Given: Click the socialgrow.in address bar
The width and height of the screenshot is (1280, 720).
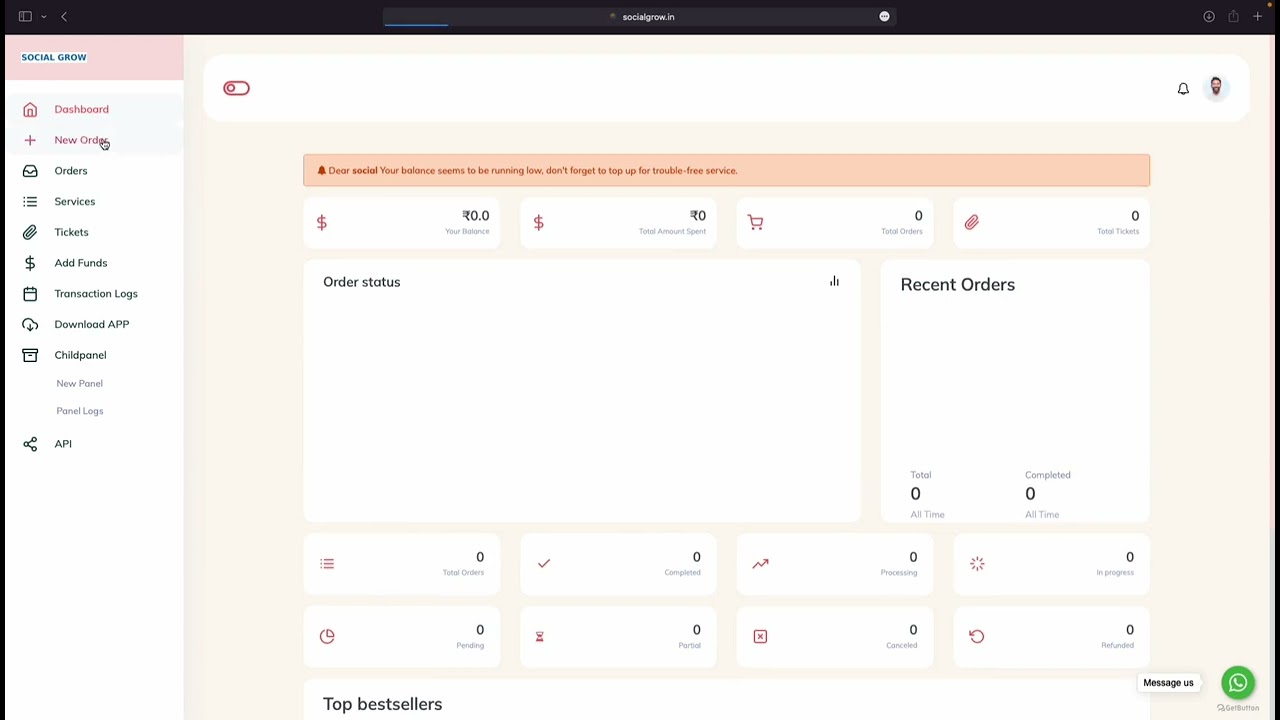Looking at the screenshot, I should point(640,17).
